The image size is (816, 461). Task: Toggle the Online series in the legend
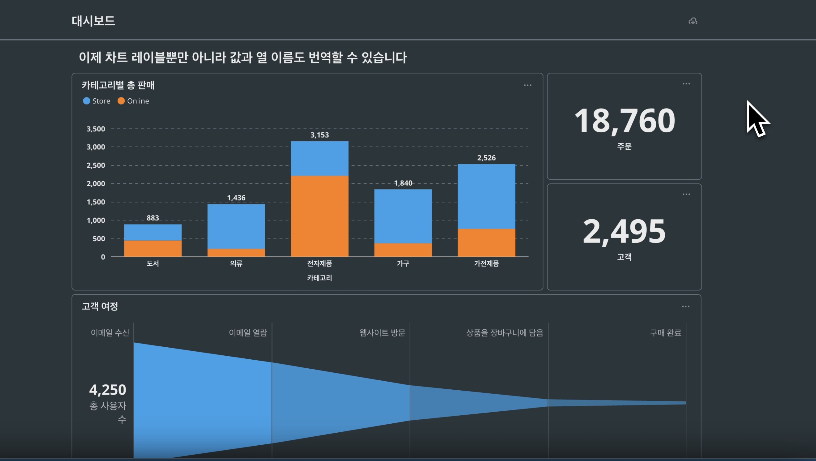[133, 101]
